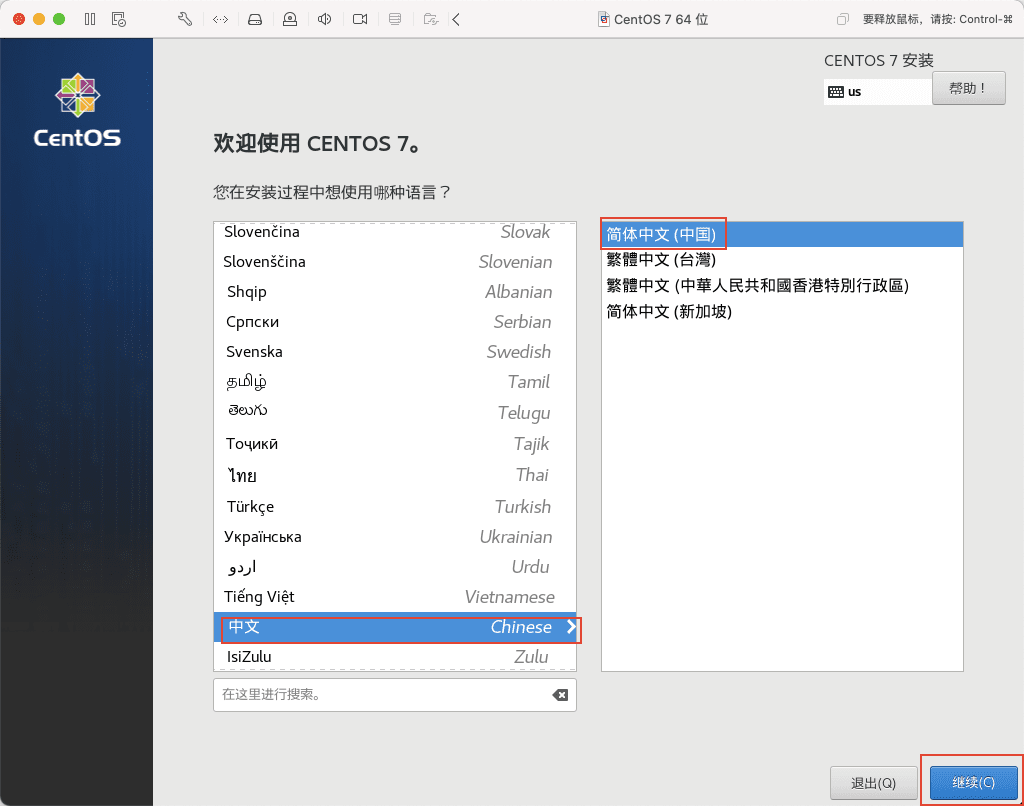Screen dimensions: 1024x806
Task: Click the hard disk icon
Action: click(x=255, y=19)
